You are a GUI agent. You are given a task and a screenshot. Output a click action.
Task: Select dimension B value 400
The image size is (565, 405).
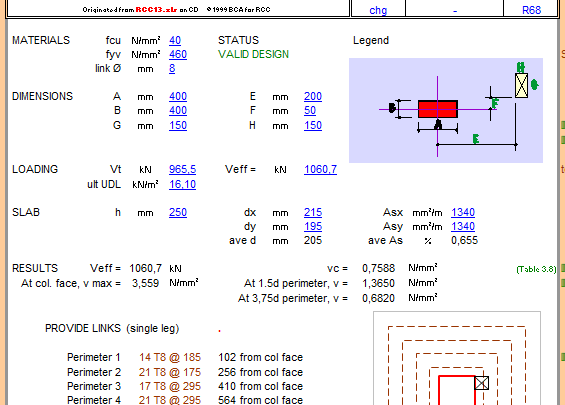178,111
